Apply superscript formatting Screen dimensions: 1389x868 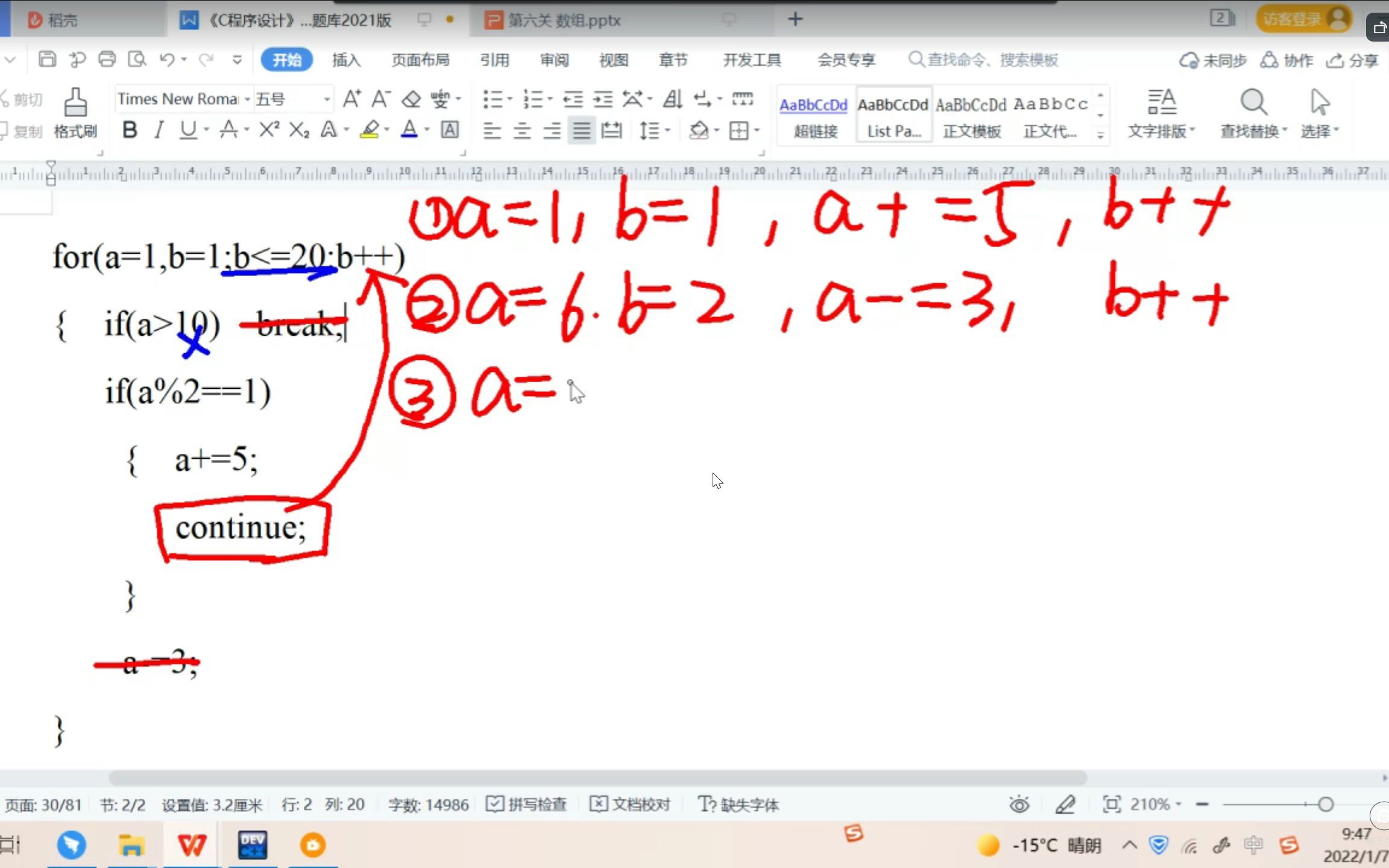pos(269,130)
